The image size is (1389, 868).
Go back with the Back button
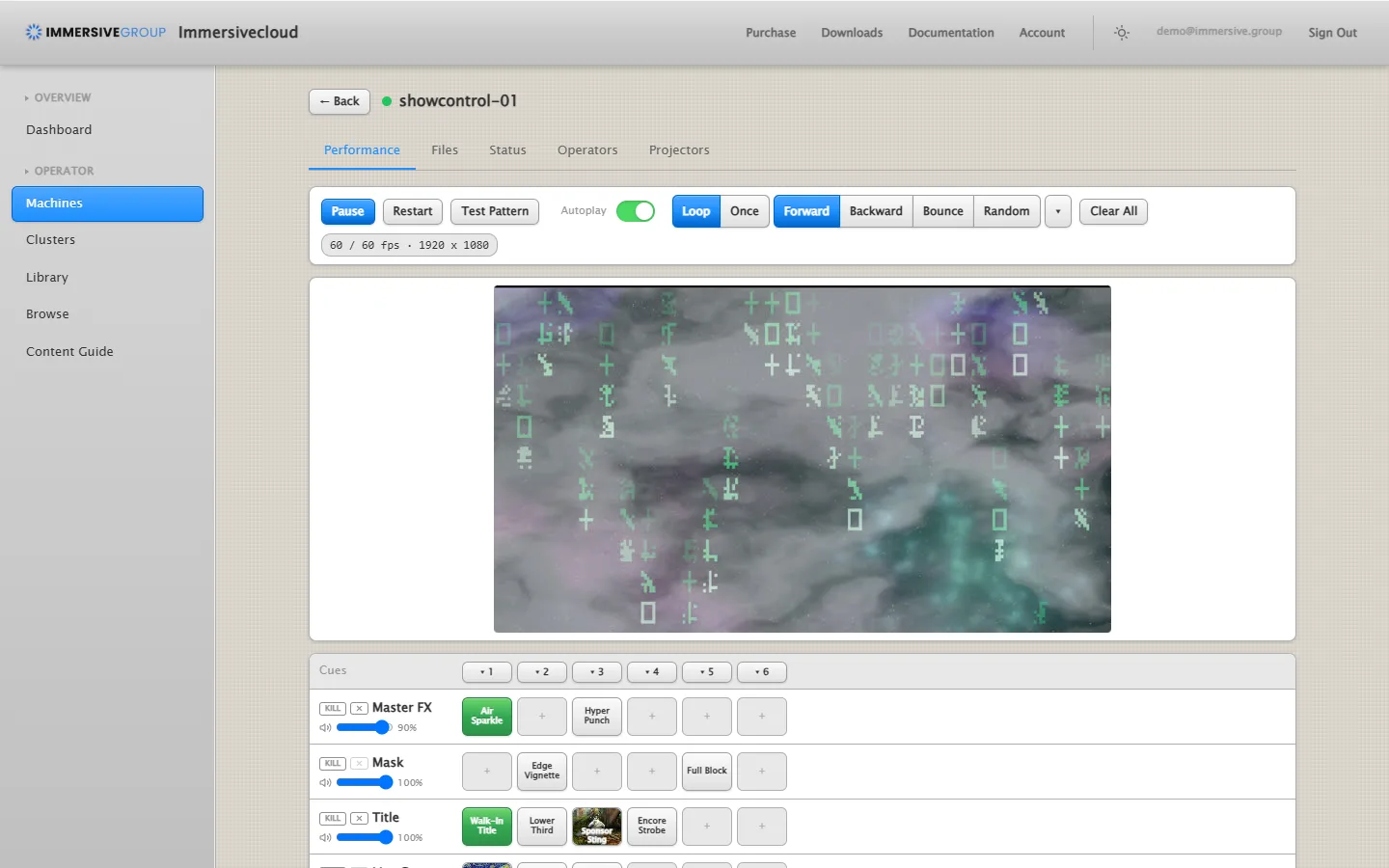pos(340,101)
